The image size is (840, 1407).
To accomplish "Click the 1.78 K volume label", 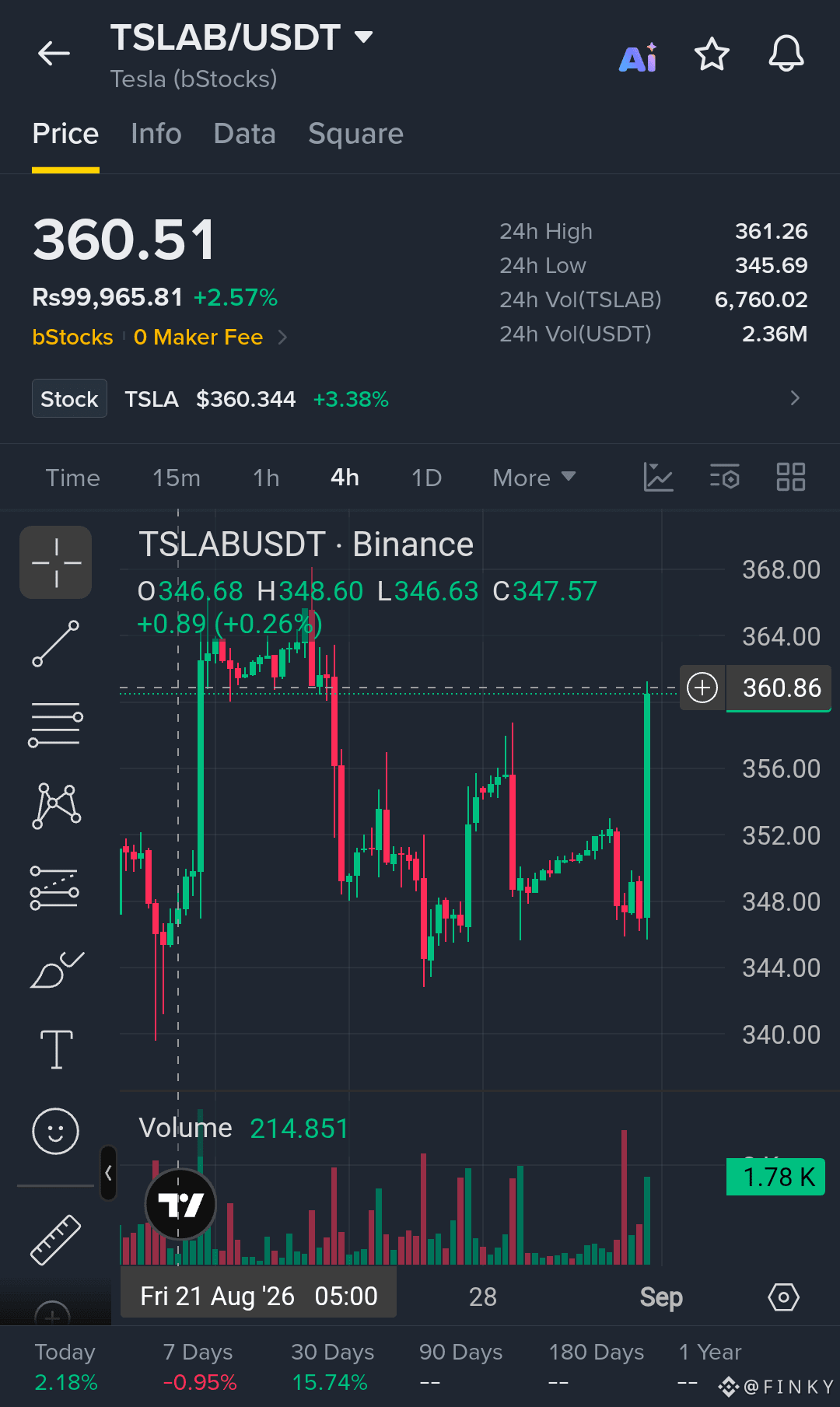I will (x=775, y=1177).
